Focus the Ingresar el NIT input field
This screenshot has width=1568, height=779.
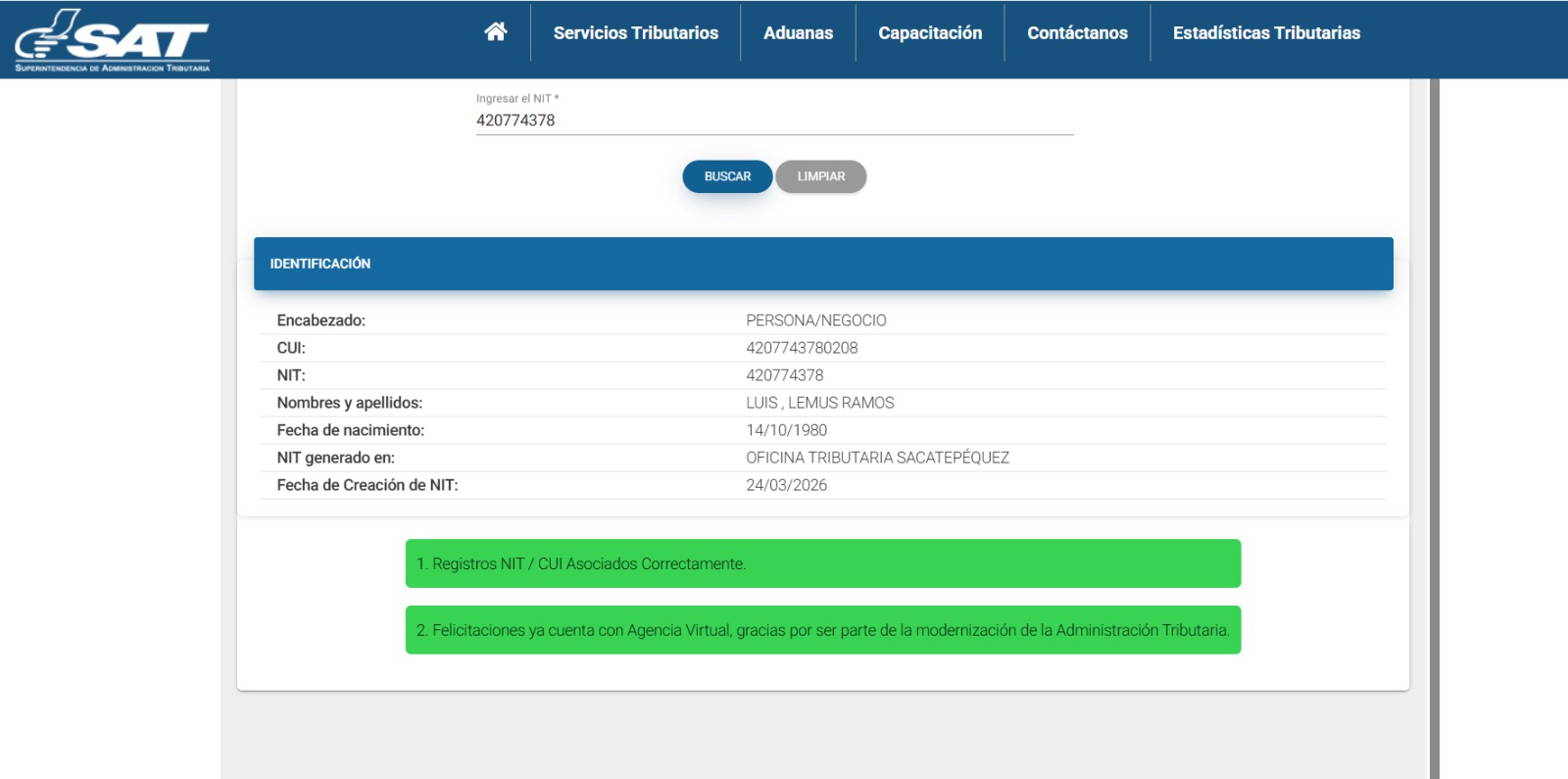click(774, 121)
